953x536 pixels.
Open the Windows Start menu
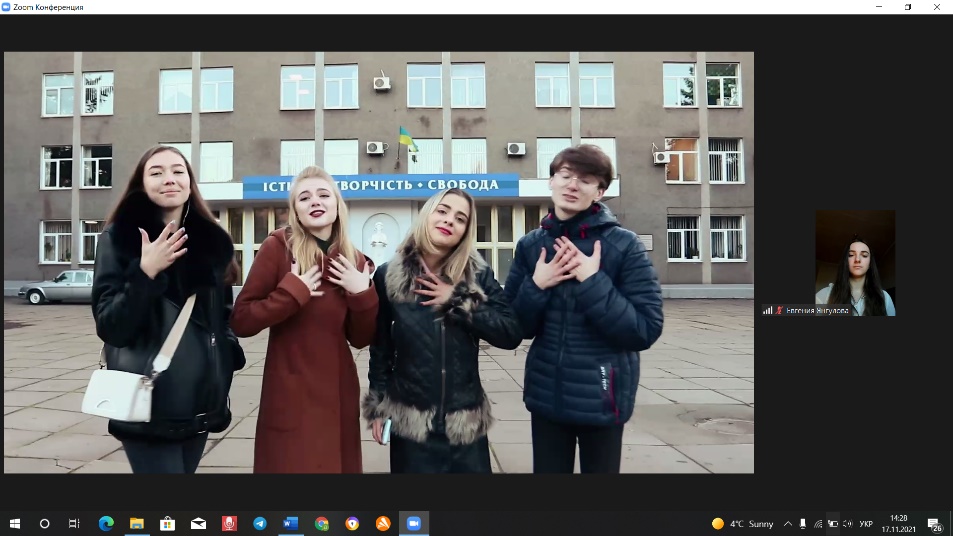coord(15,523)
